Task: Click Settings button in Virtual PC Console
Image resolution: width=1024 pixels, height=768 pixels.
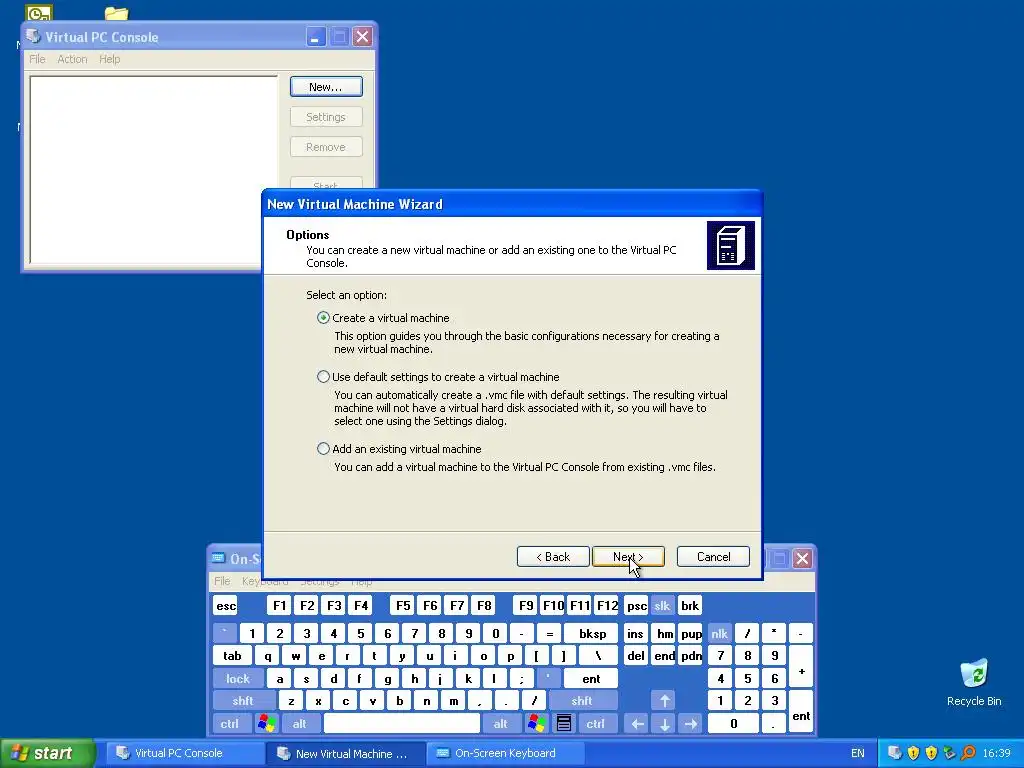Action: click(x=326, y=117)
